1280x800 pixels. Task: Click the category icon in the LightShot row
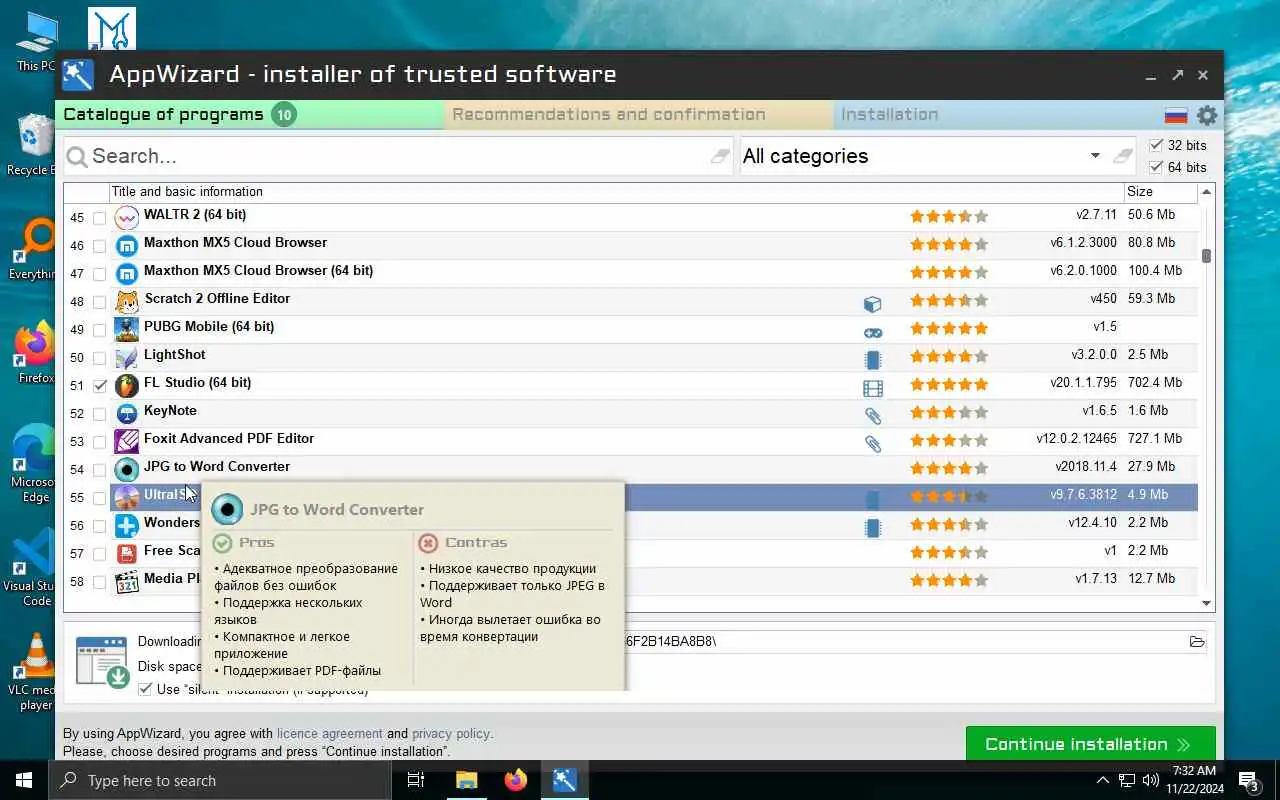pyautogui.click(x=873, y=360)
